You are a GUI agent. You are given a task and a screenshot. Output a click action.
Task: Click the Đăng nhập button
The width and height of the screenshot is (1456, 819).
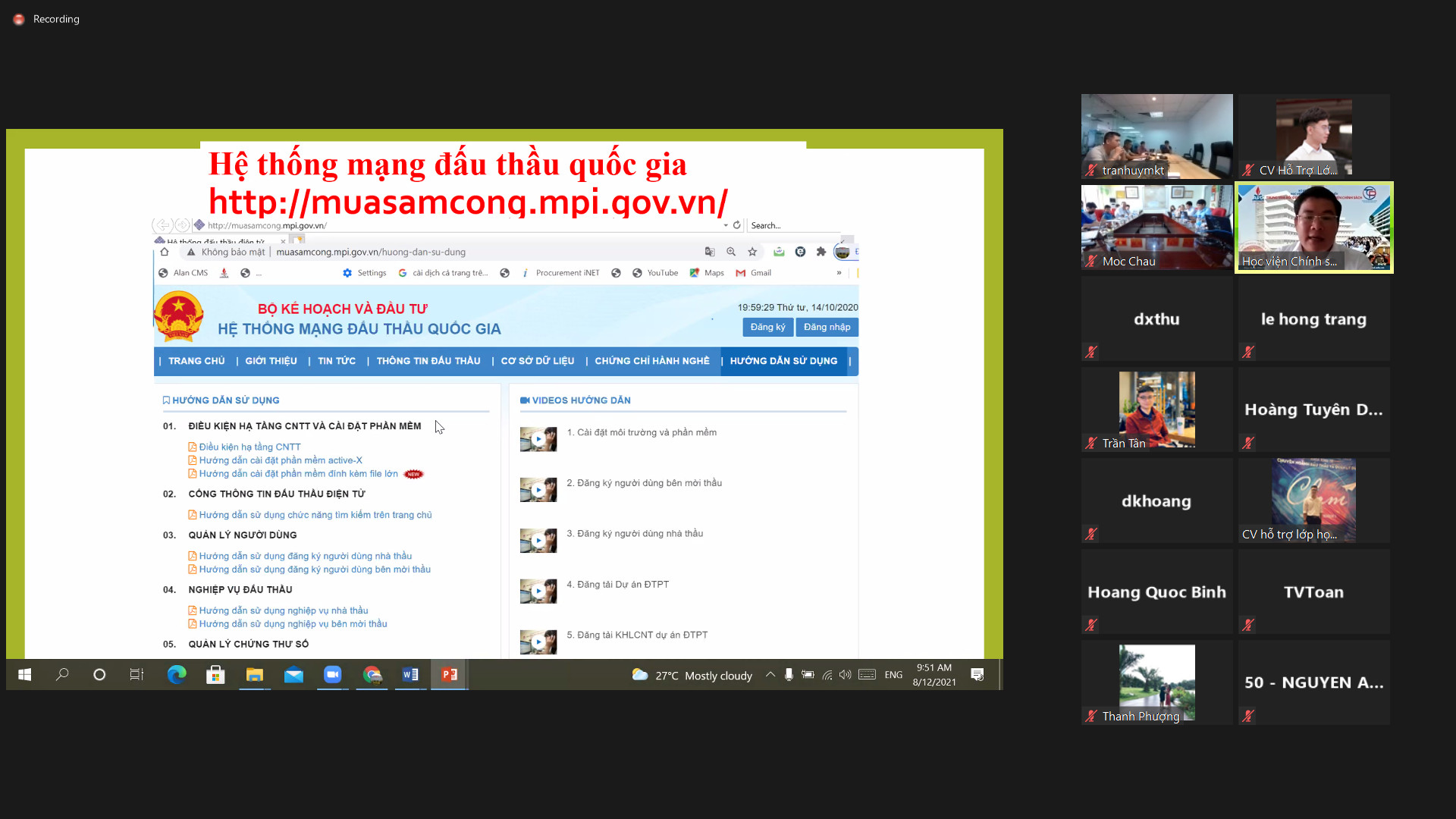[827, 327]
